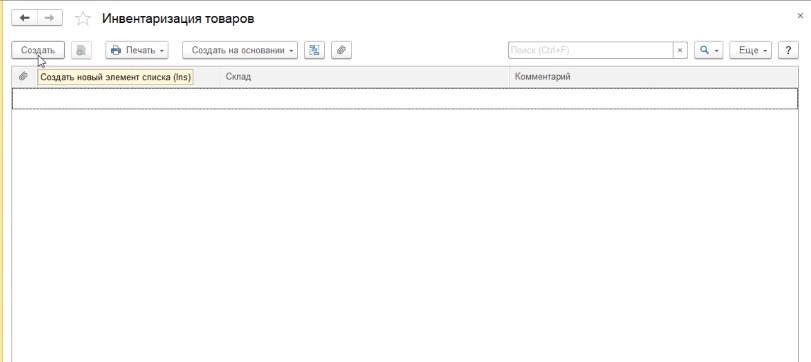The width and height of the screenshot is (811, 362).
Task: Go forward using the right arrow button
Action: (50, 18)
